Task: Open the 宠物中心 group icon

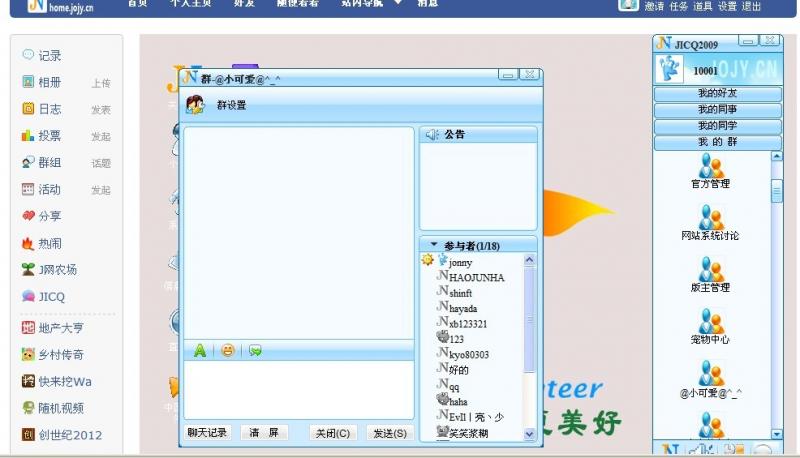Action: click(711, 321)
